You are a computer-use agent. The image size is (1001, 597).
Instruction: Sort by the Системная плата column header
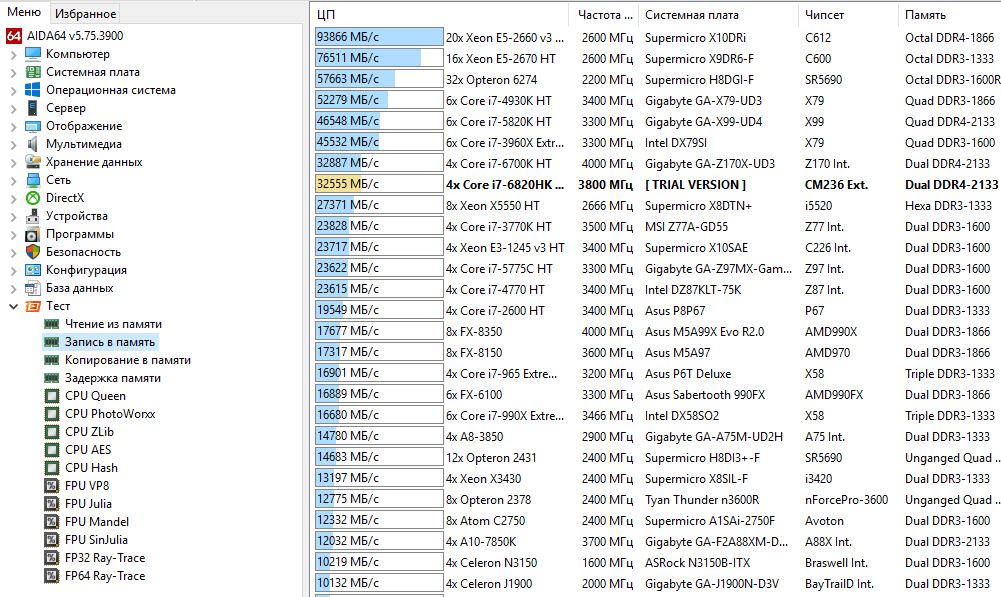coord(718,15)
